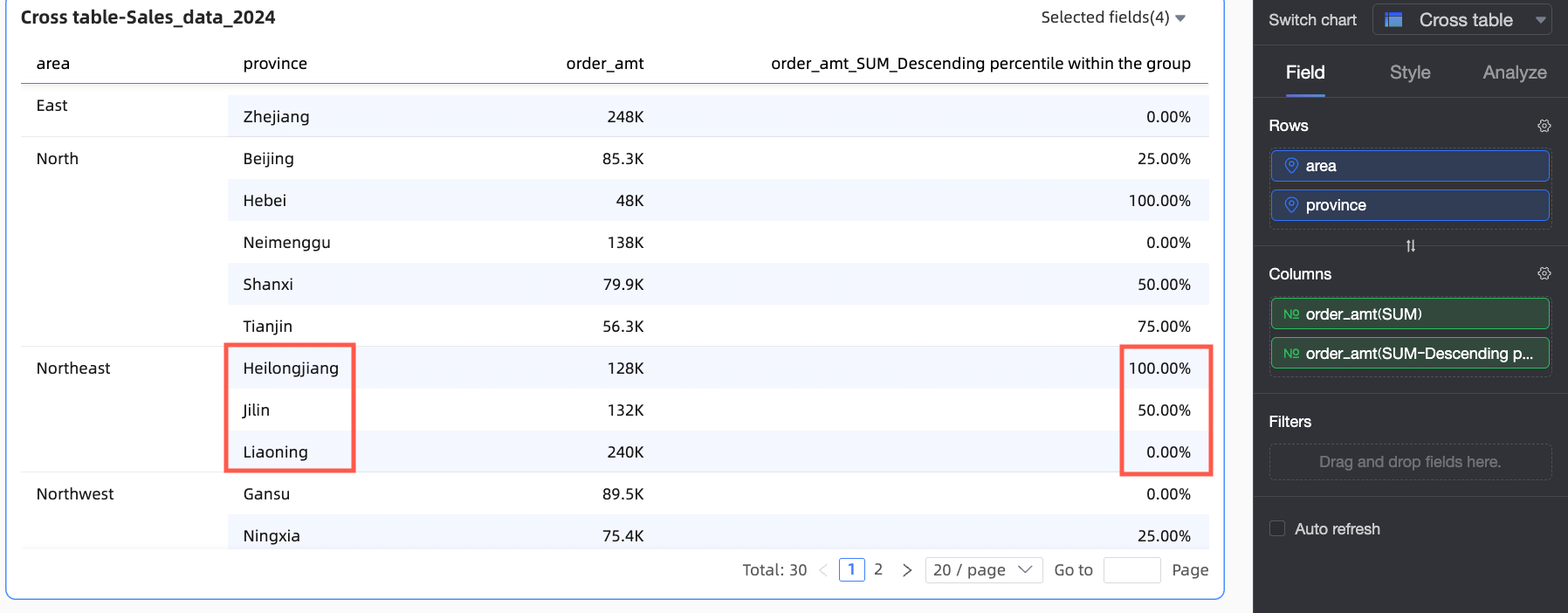Click the Hebei province cell
This screenshot has height=613, width=1568.
point(265,201)
